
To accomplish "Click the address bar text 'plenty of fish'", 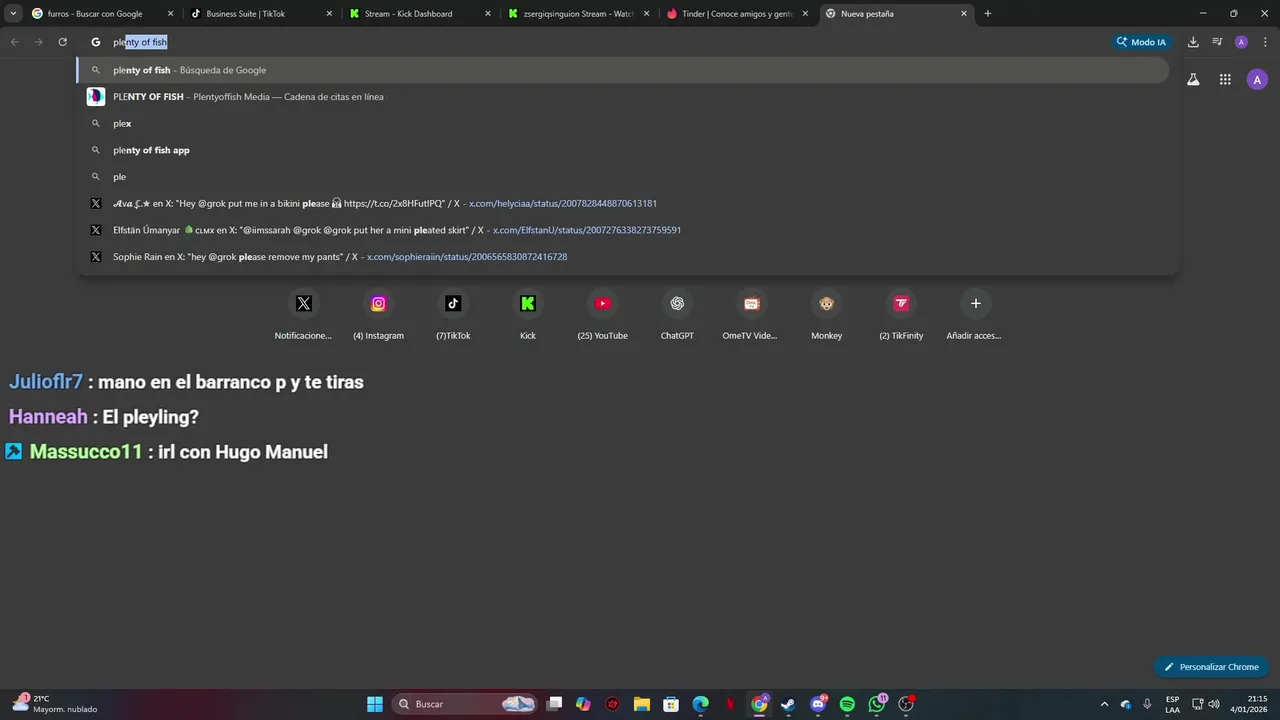I will [140, 42].
